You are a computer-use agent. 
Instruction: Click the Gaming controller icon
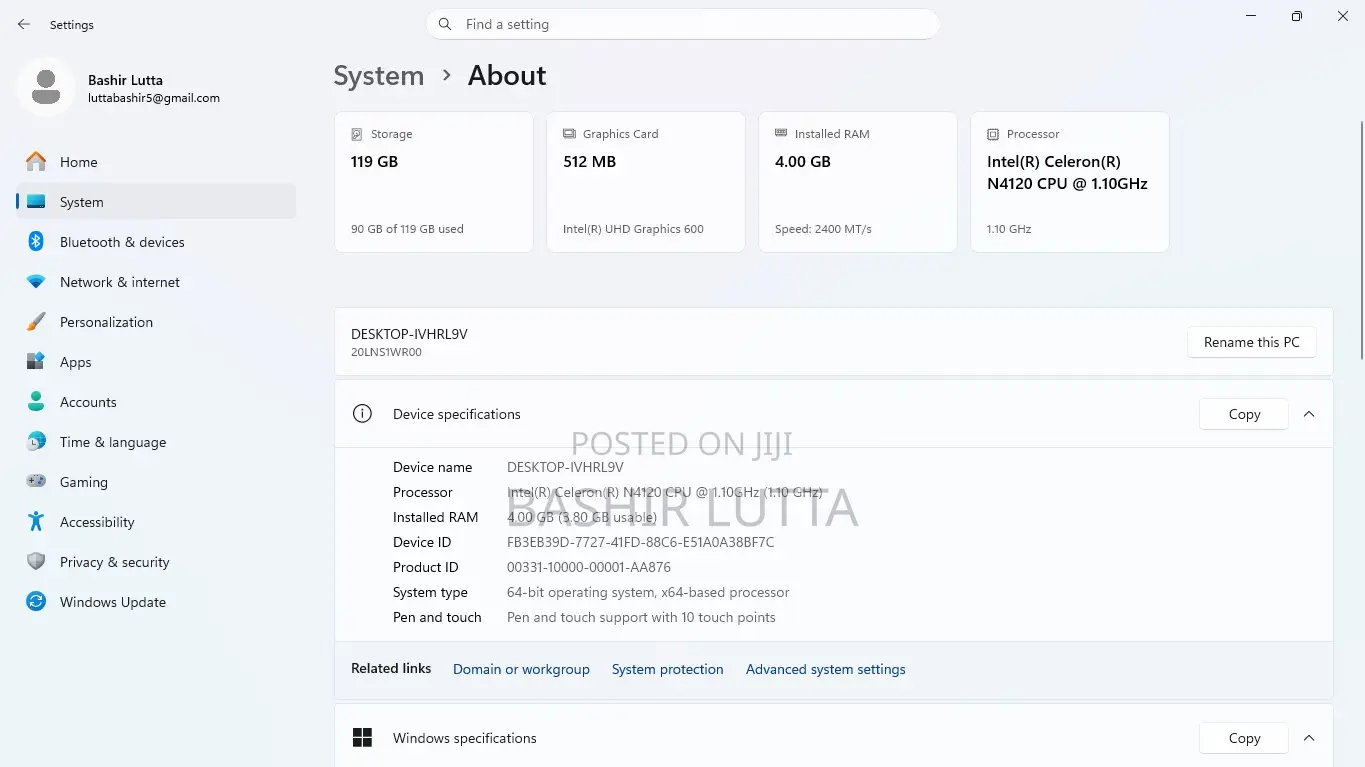click(x=36, y=482)
